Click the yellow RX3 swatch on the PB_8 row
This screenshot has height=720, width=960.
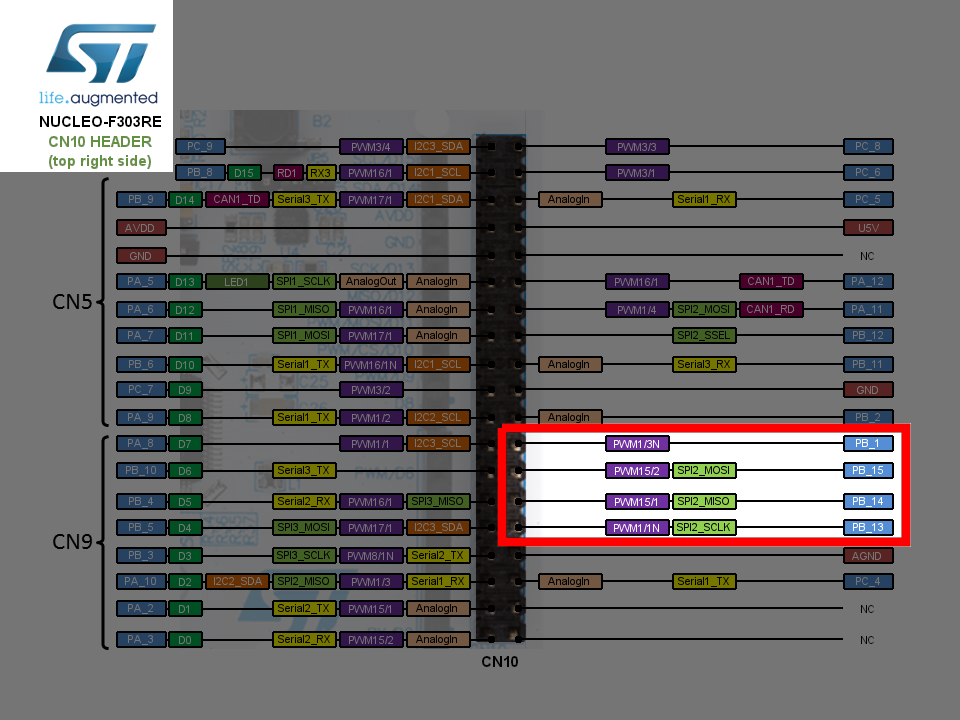click(323, 172)
